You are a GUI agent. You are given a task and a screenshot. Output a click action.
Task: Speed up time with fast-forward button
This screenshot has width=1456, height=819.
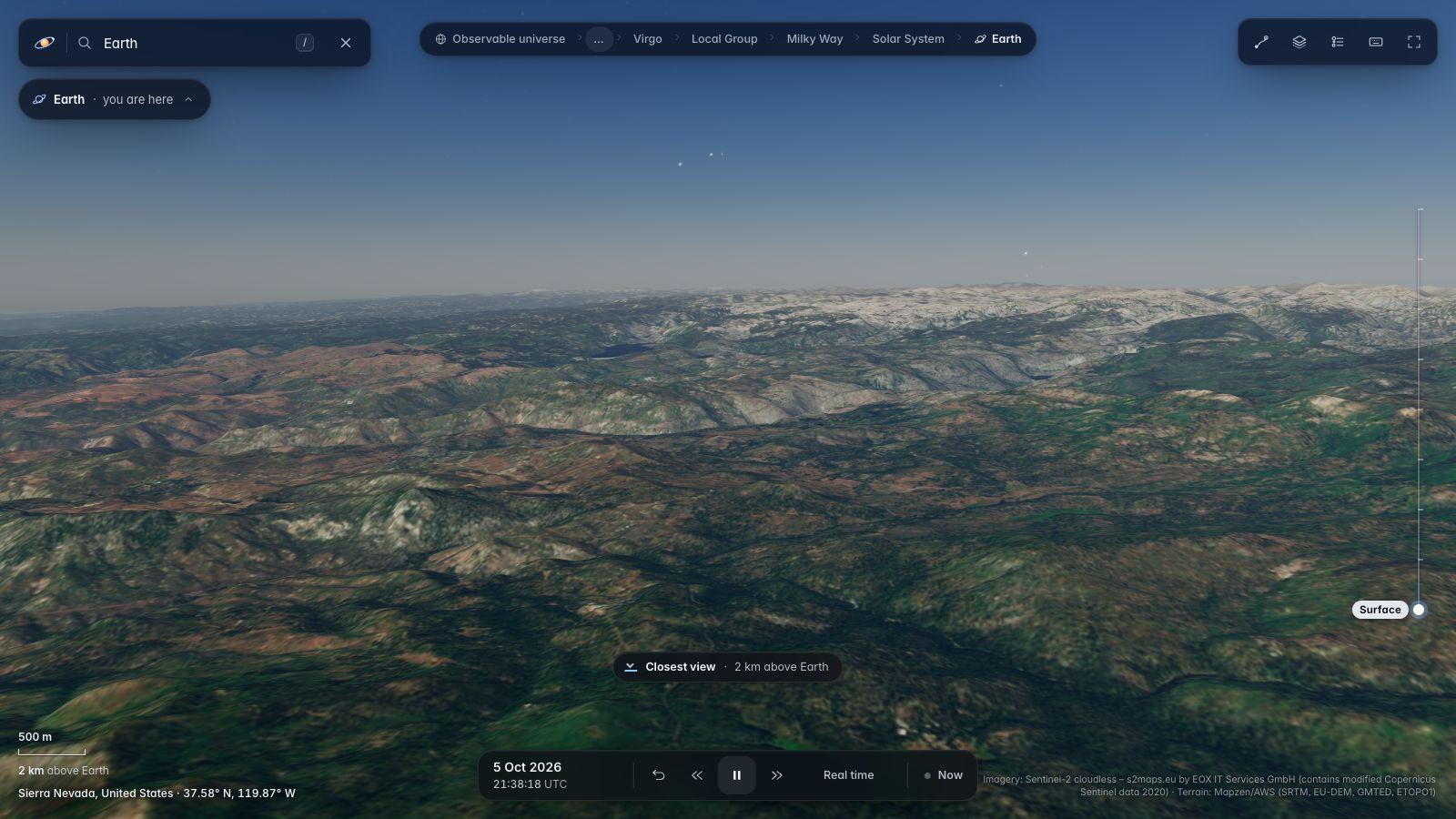(777, 775)
